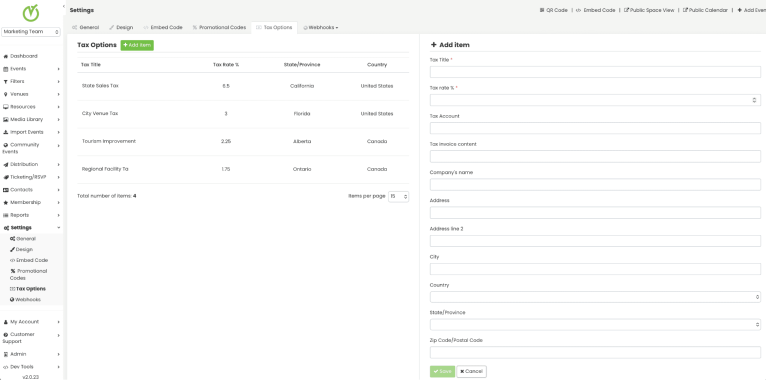Expand the Import Events sidebar menu
The image size is (766, 380).
[x=31, y=132]
